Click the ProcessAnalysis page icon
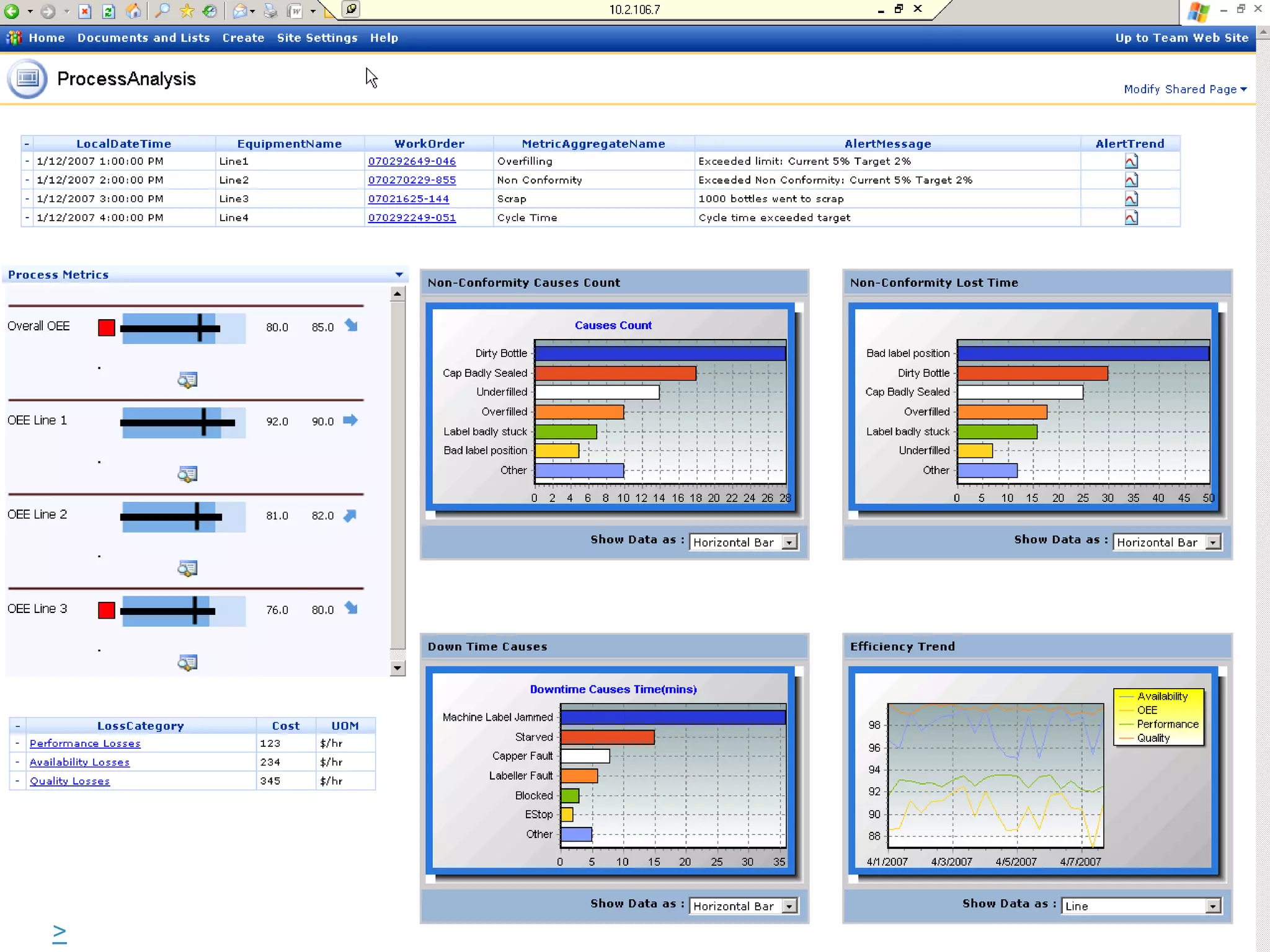Image resolution: width=1270 pixels, height=952 pixels. click(x=27, y=79)
